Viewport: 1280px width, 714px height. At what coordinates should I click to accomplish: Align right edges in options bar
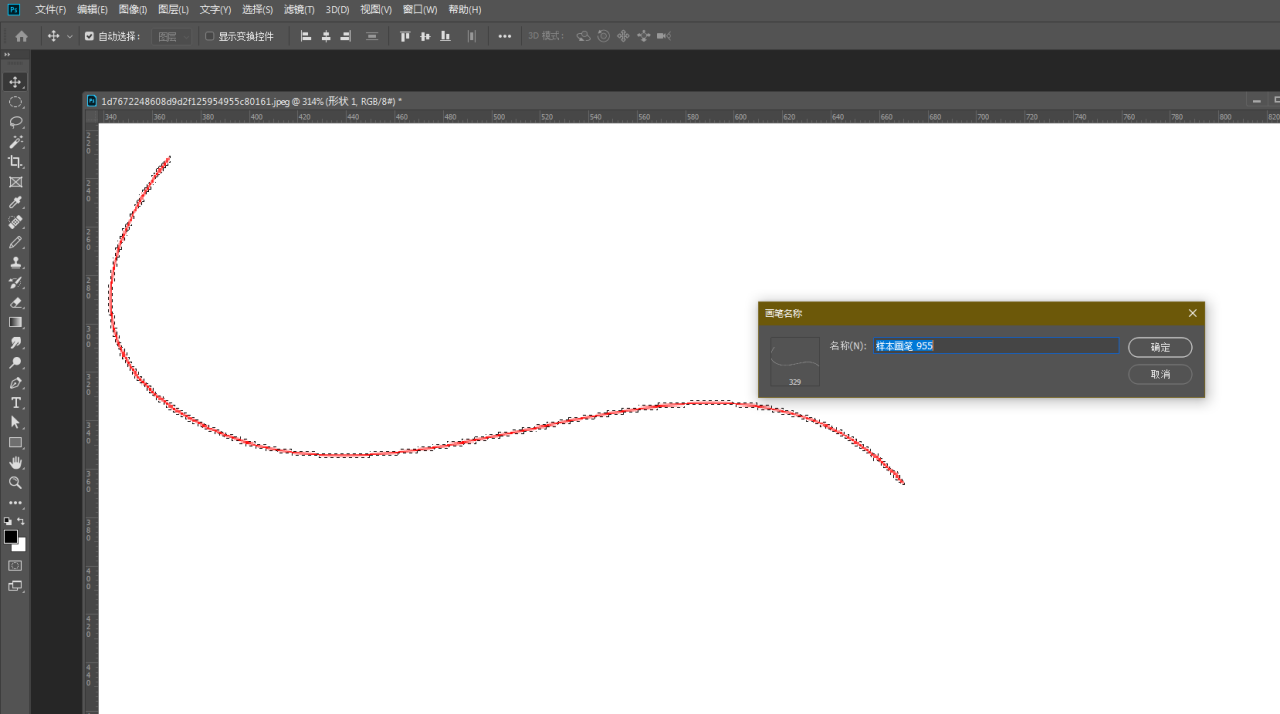click(346, 36)
